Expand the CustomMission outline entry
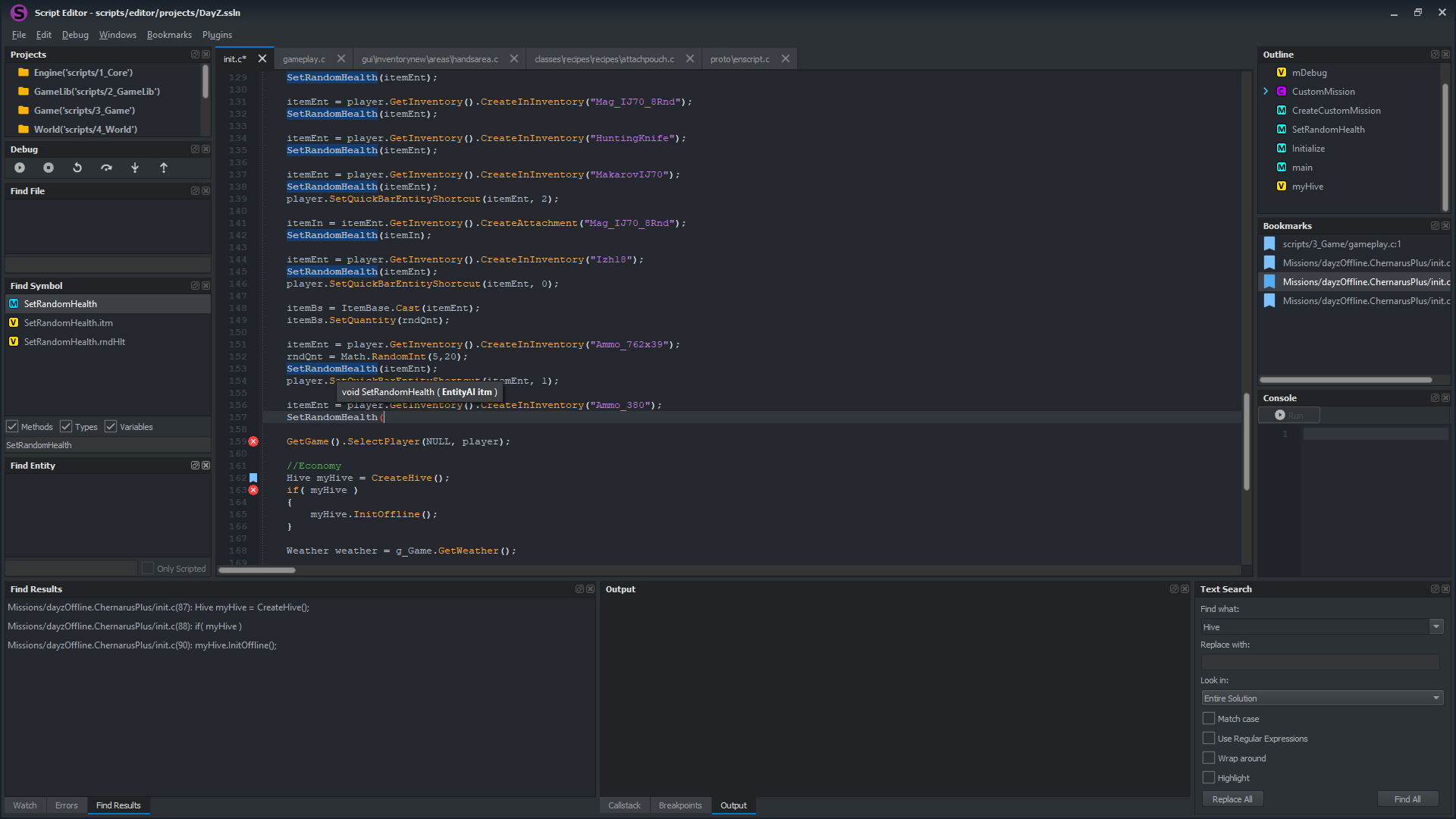 (x=1266, y=91)
